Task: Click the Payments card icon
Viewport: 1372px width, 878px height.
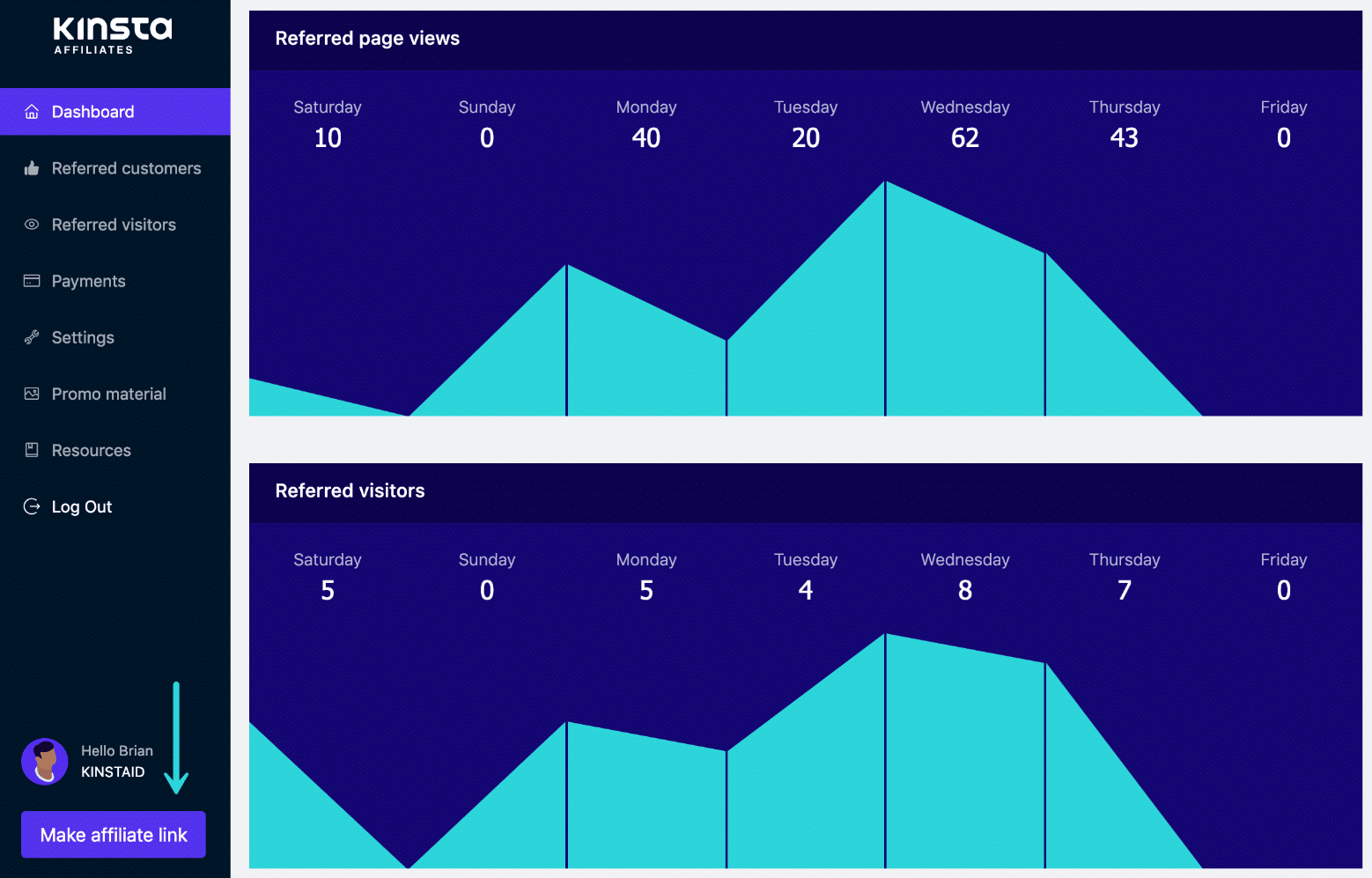Action: tap(32, 281)
